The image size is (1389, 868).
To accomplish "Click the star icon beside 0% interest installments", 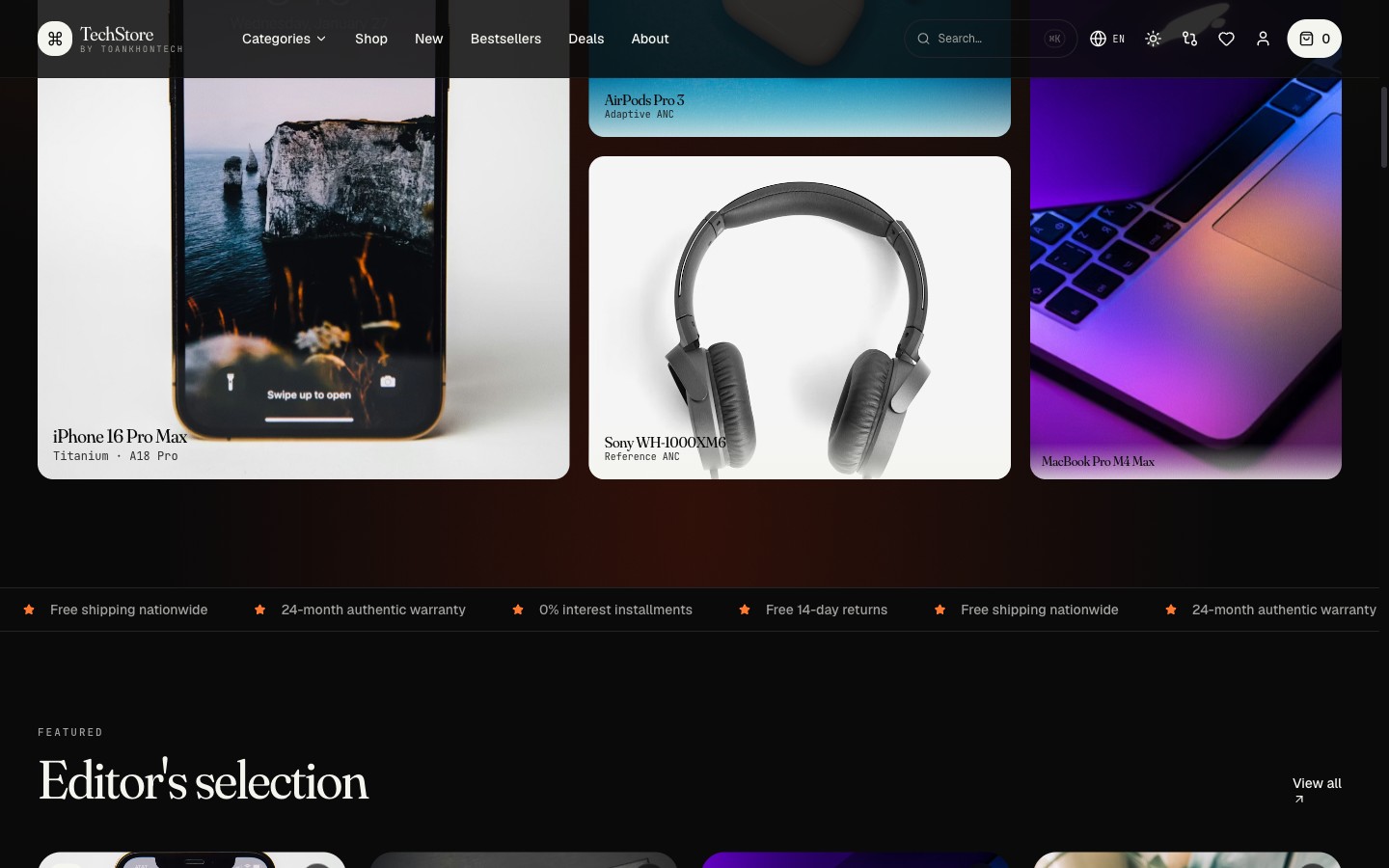I will [x=518, y=610].
